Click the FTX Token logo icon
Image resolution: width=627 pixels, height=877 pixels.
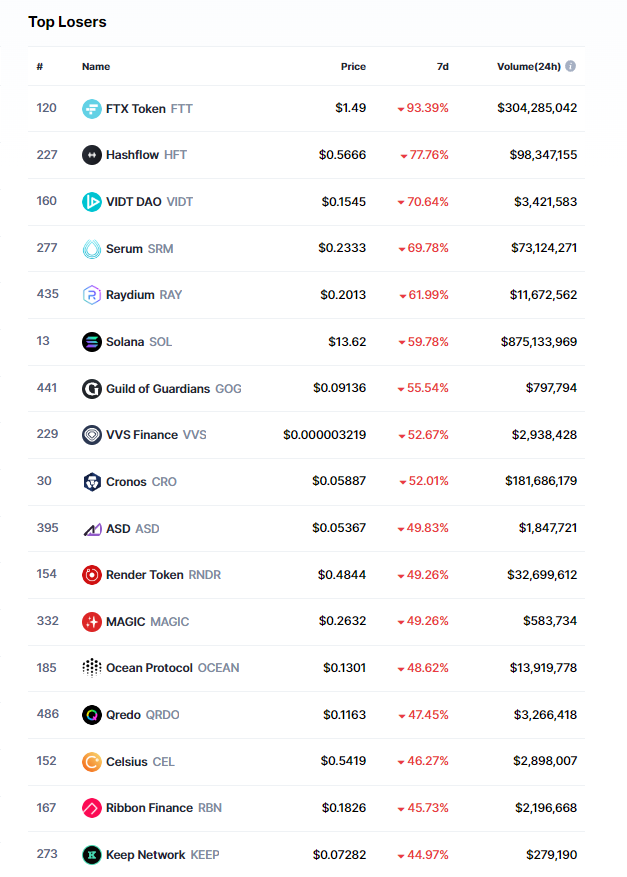point(91,108)
